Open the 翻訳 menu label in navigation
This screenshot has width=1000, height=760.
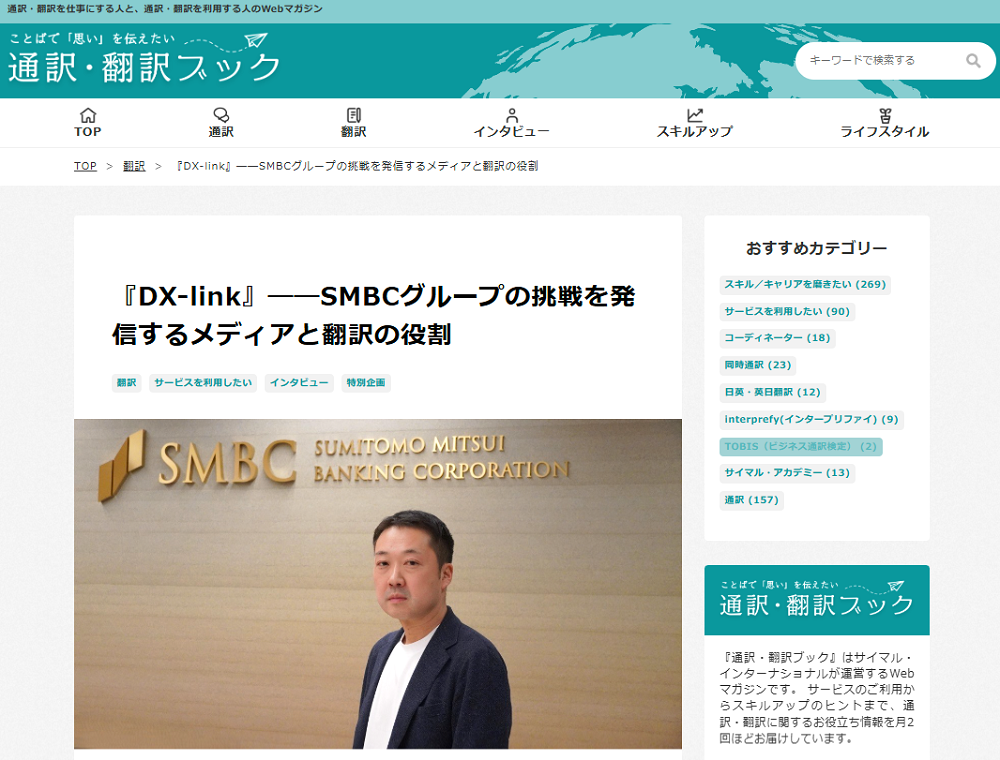pos(353,132)
